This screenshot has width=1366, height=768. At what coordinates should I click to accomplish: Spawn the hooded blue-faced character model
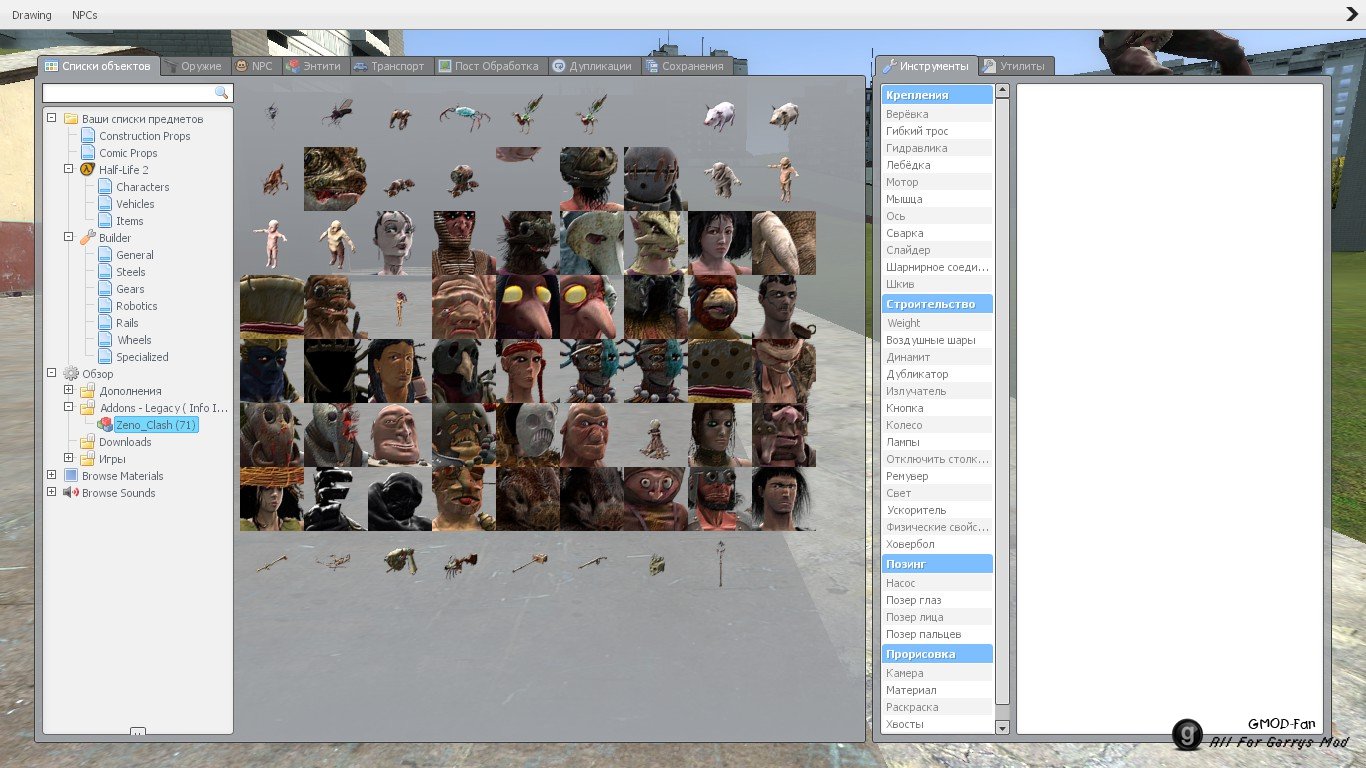[x=272, y=371]
